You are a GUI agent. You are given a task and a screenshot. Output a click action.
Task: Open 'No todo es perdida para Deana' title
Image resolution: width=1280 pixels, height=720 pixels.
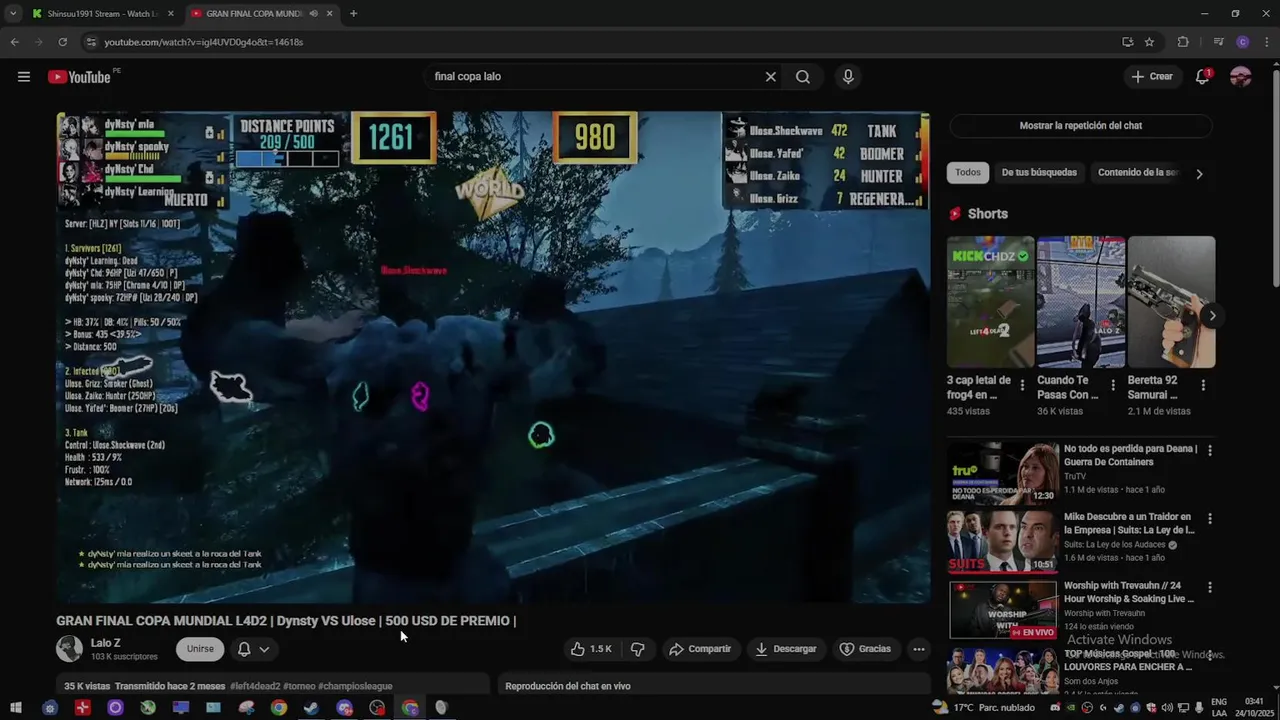(1130, 456)
